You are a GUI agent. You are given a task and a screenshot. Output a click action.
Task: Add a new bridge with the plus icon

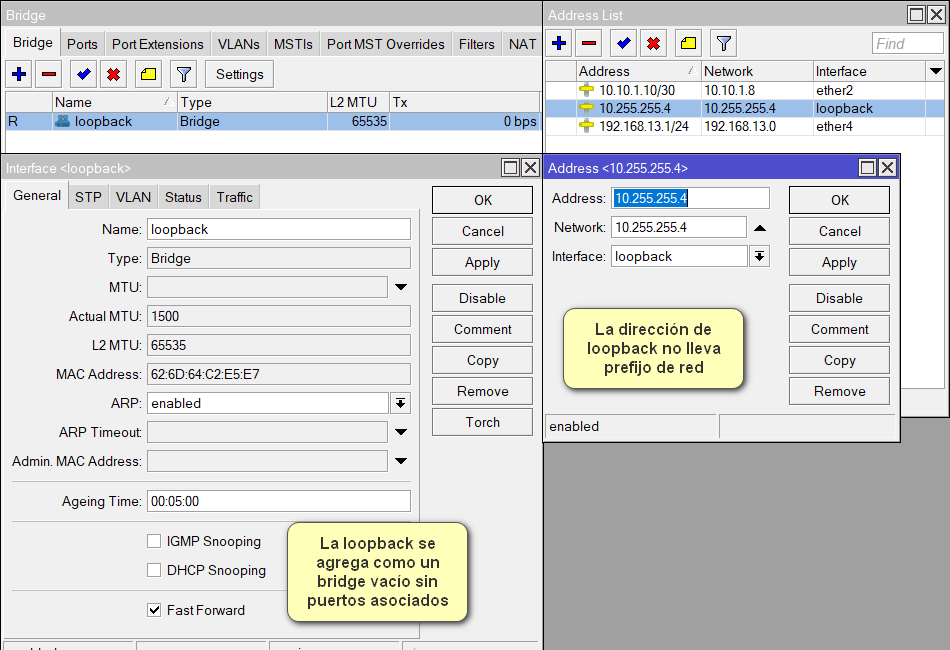(20, 74)
